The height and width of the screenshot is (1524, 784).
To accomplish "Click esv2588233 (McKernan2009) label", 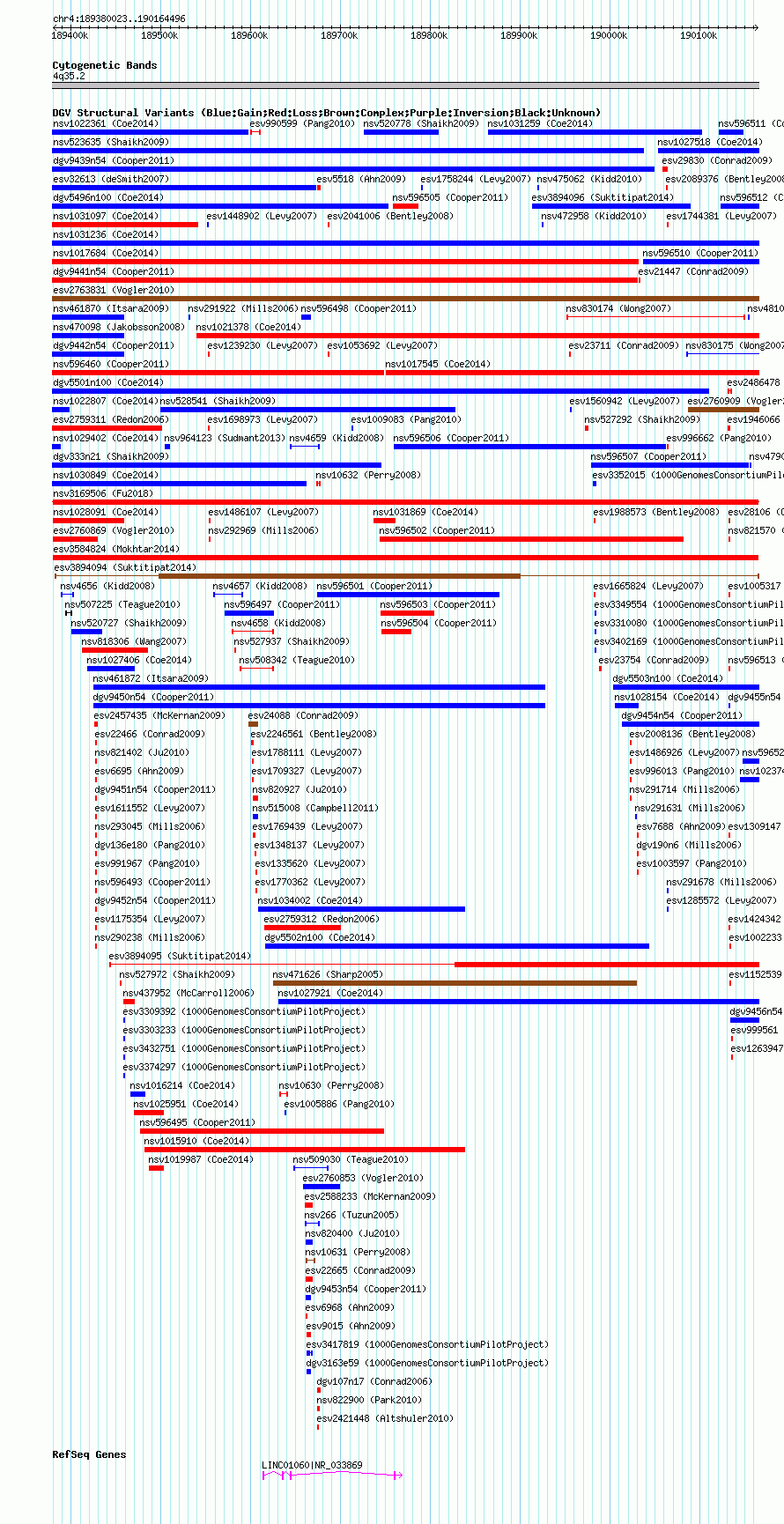I will point(370,1196).
